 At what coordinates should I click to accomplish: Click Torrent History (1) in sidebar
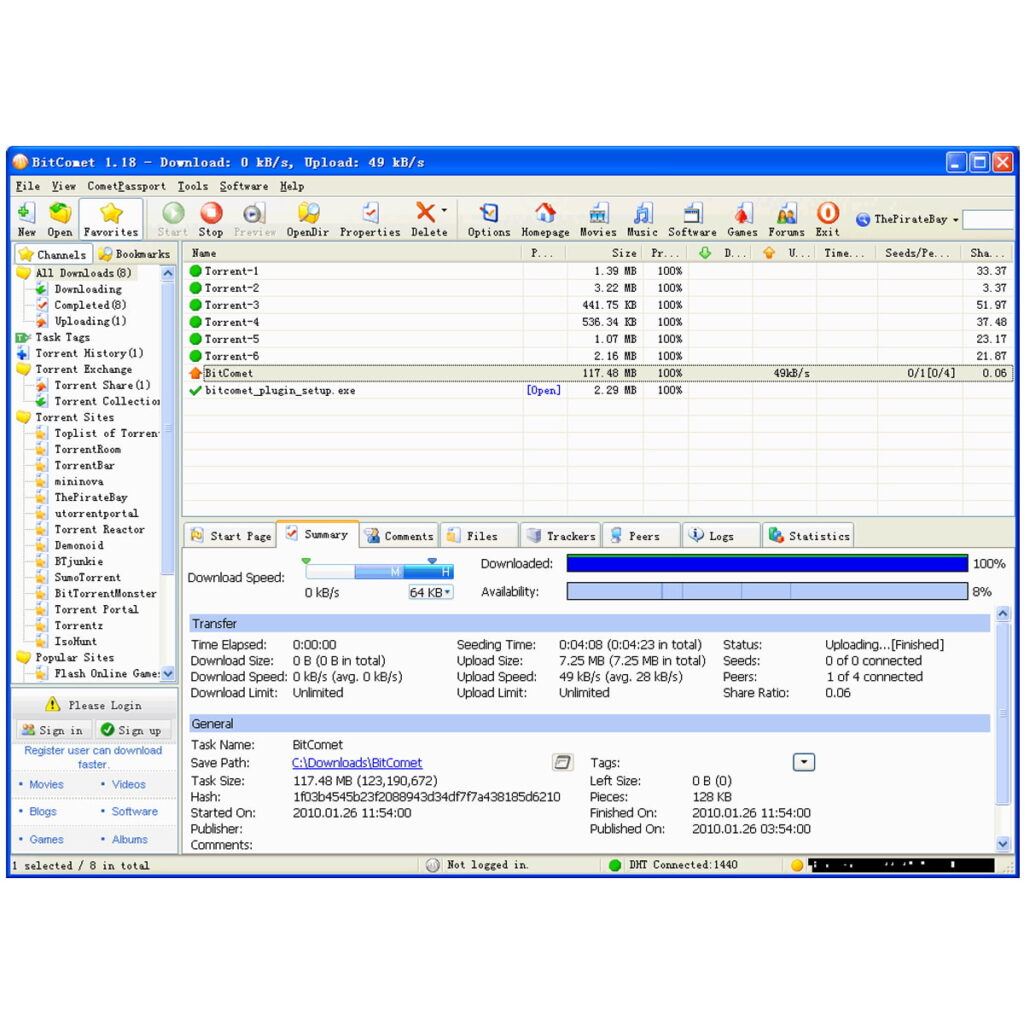click(89, 353)
